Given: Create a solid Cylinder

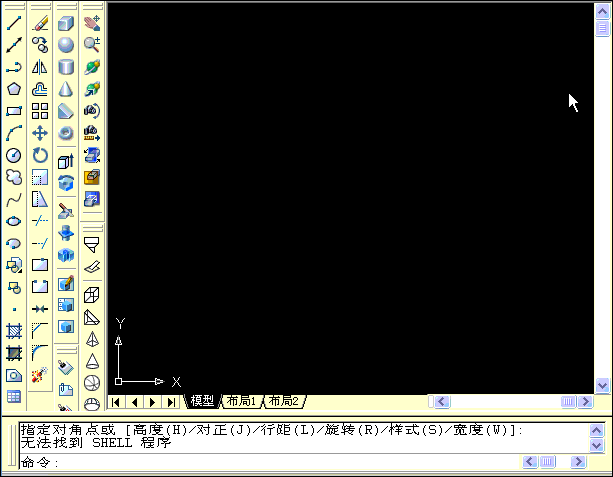Looking at the screenshot, I should pos(66,67).
